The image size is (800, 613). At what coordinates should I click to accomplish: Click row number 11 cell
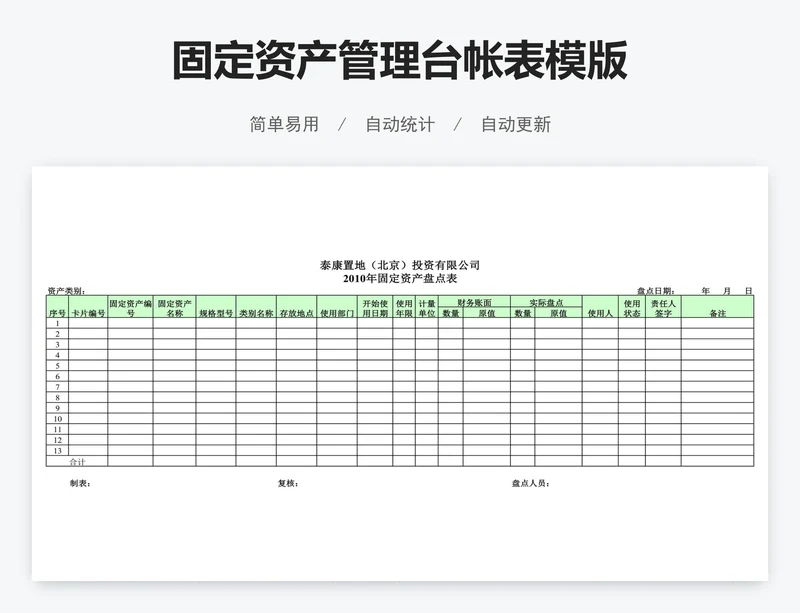pos(57,429)
